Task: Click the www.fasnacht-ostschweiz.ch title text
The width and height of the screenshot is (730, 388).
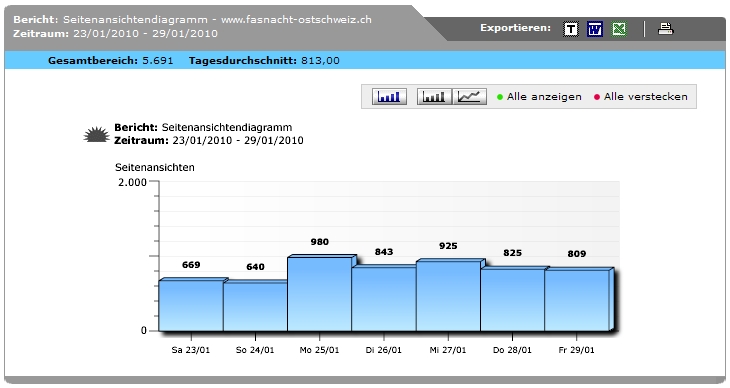Action: coord(296,20)
